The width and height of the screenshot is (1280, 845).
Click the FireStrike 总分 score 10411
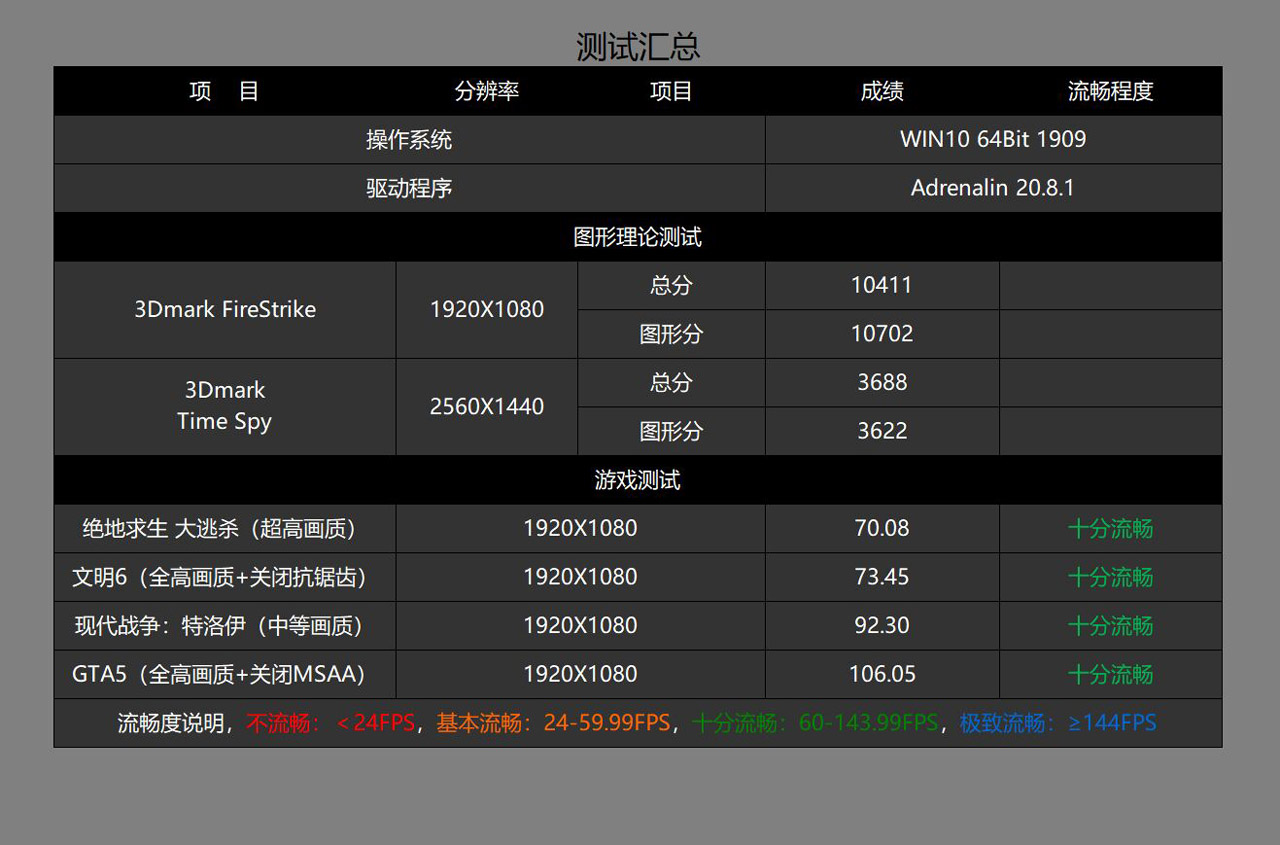tap(880, 285)
